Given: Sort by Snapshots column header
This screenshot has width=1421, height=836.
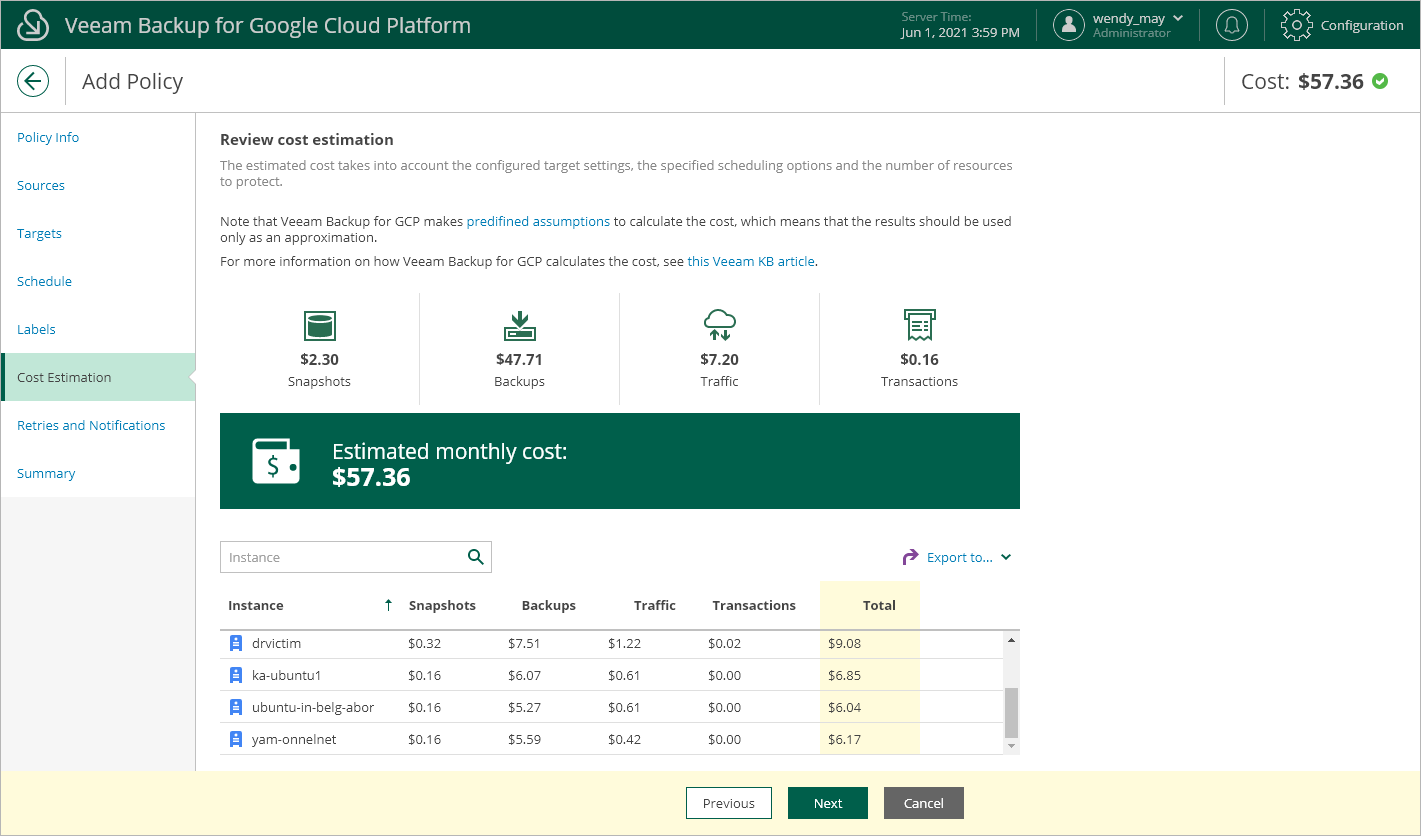Looking at the screenshot, I should pos(442,605).
